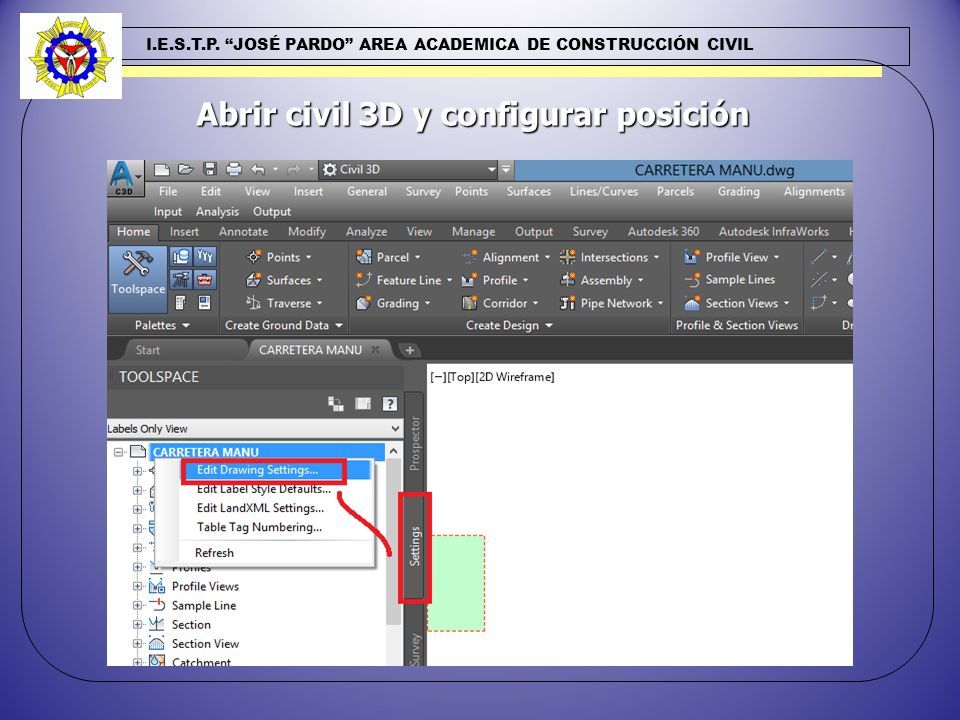The image size is (960, 720).
Task: Click the Save disk icon
Action: pyautogui.click(x=210, y=170)
